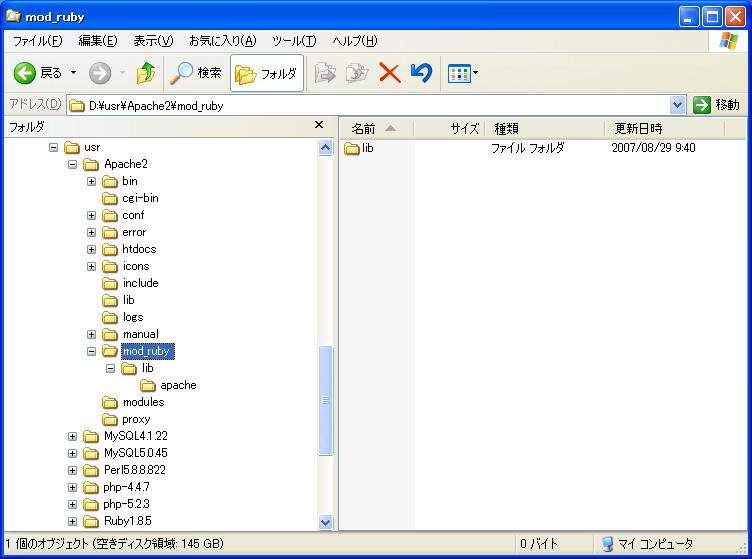Click the blue Undo arrow icon

tap(421, 73)
